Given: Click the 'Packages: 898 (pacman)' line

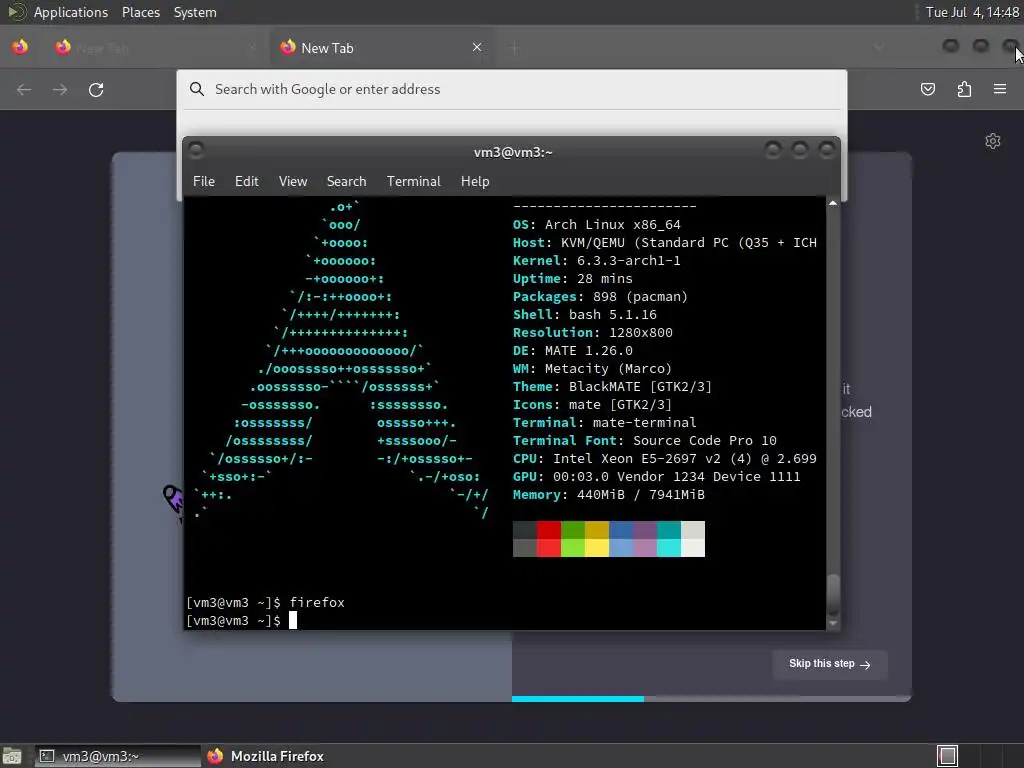Looking at the screenshot, I should (600, 296).
